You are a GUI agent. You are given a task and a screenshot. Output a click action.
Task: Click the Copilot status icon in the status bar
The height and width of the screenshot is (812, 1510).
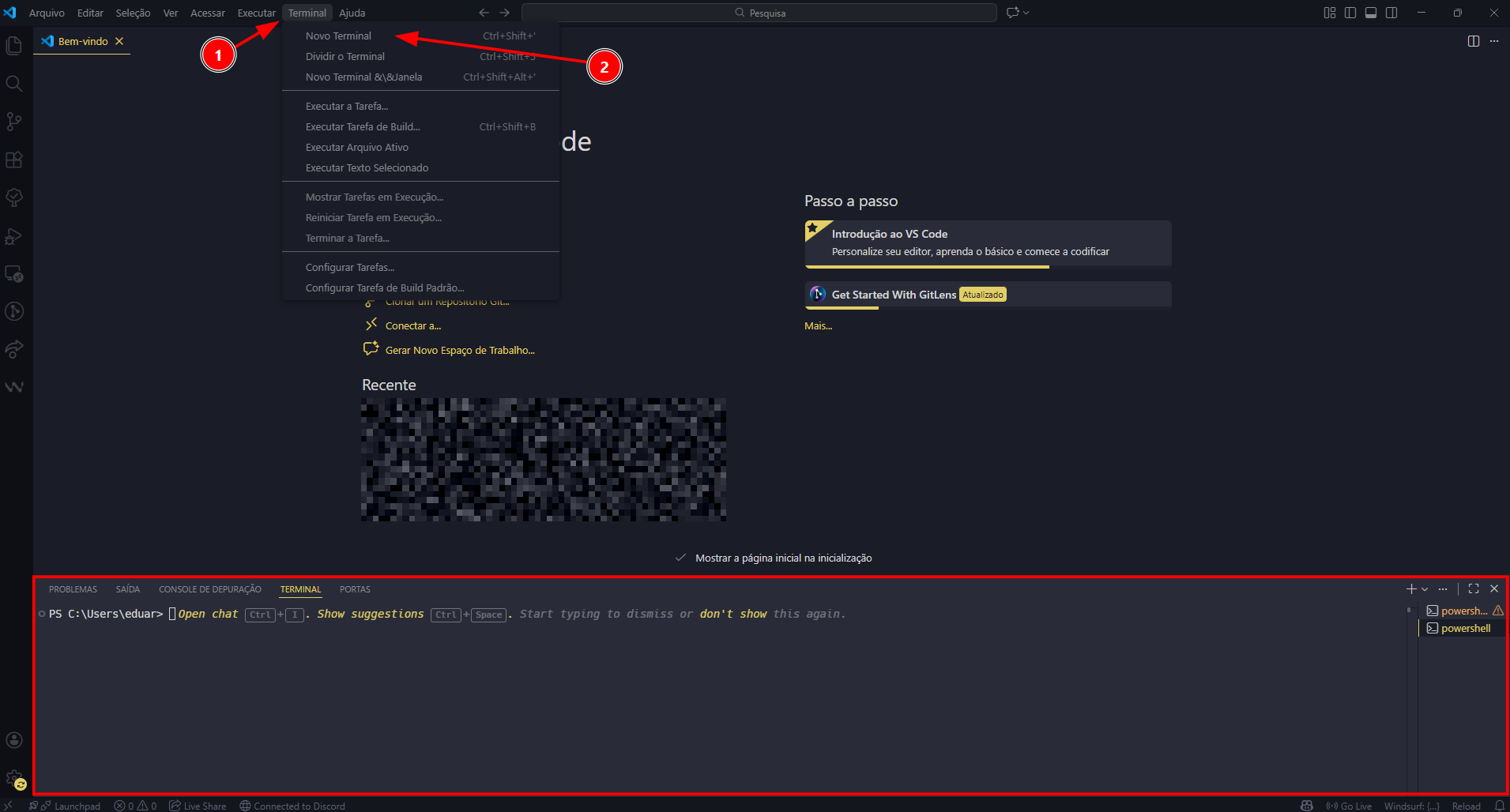[x=1307, y=806]
